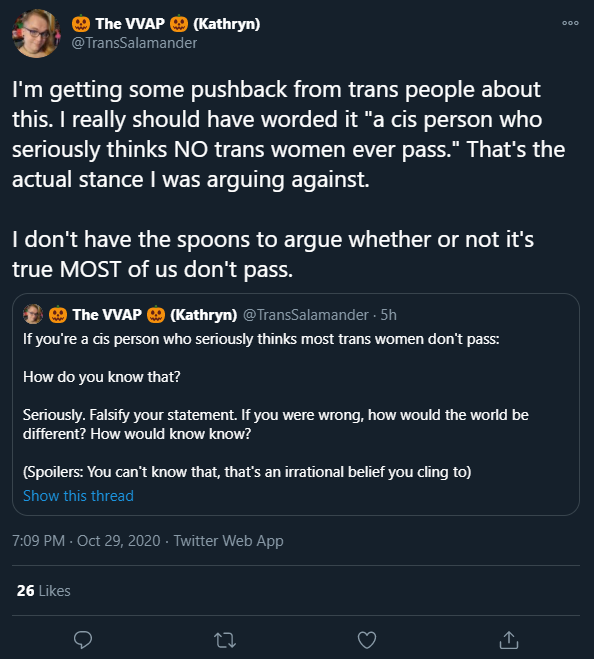Click the display name The VVAP (Kathryn) at top

[x=166, y=24]
